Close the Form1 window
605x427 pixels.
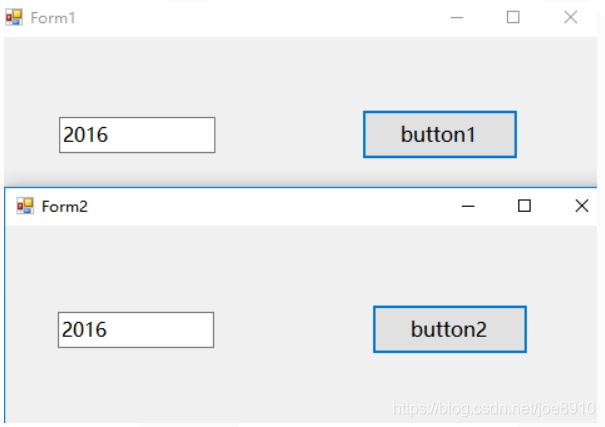pyautogui.click(x=571, y=18)
